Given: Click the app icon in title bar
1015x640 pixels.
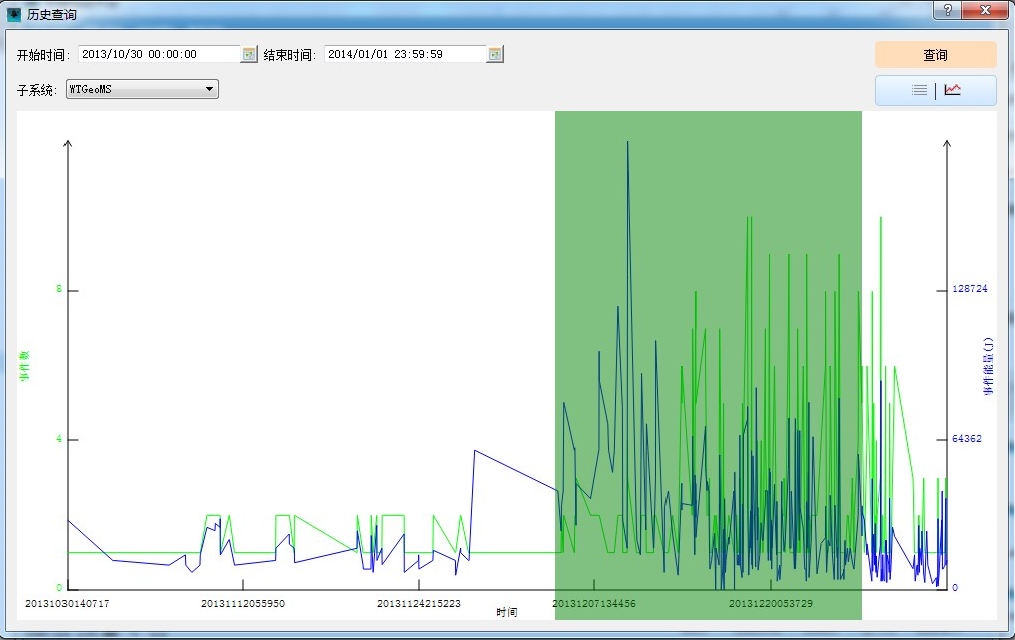Looking at the screenshot, I should click(14, 15).
